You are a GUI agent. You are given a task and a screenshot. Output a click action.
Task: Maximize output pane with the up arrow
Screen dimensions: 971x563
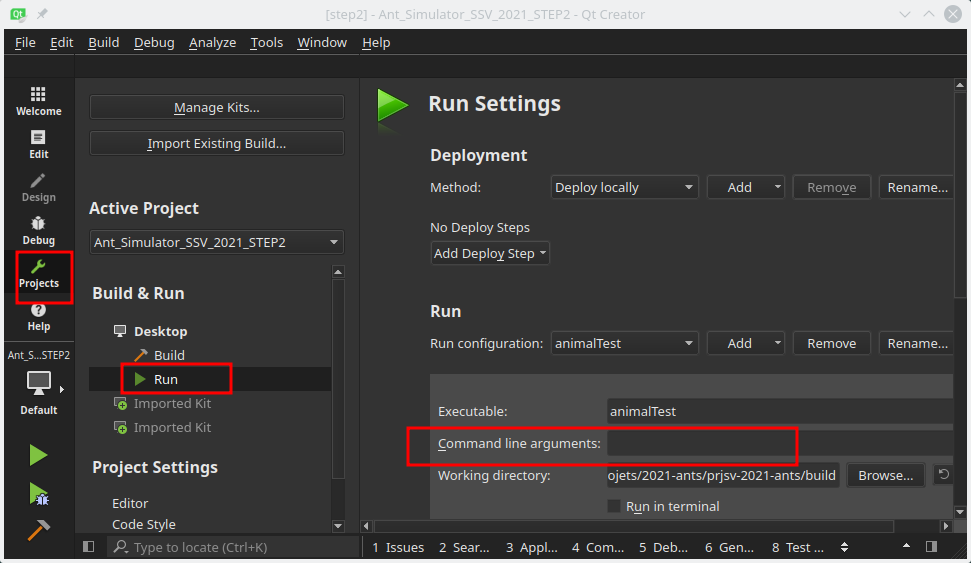click(907, 546)
